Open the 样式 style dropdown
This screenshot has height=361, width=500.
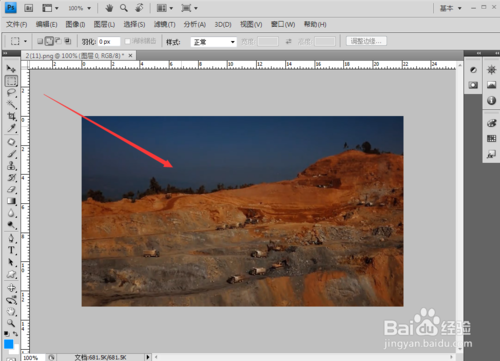(213, 42)
